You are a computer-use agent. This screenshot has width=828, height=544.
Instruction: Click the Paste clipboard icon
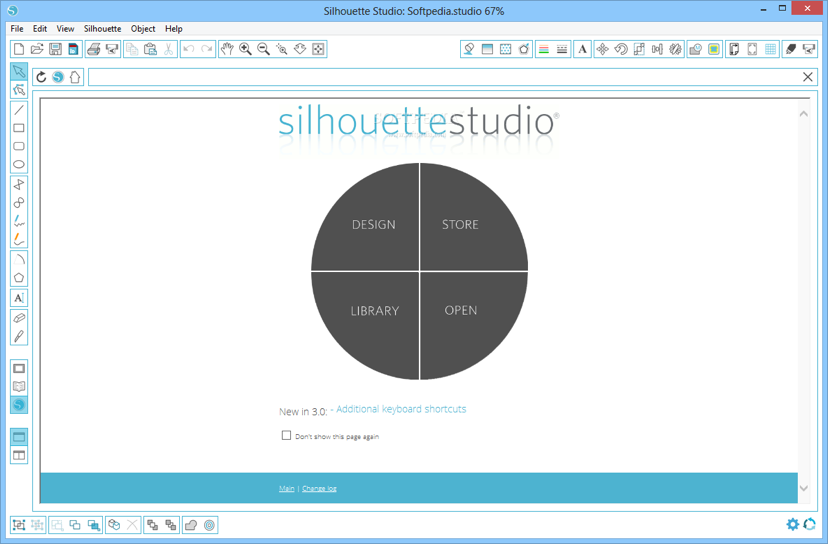(x=150, y=49)
